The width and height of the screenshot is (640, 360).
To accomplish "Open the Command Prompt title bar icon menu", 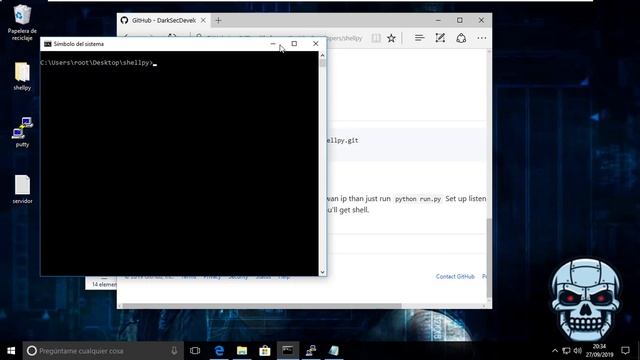I will click(x=48, y=44).
